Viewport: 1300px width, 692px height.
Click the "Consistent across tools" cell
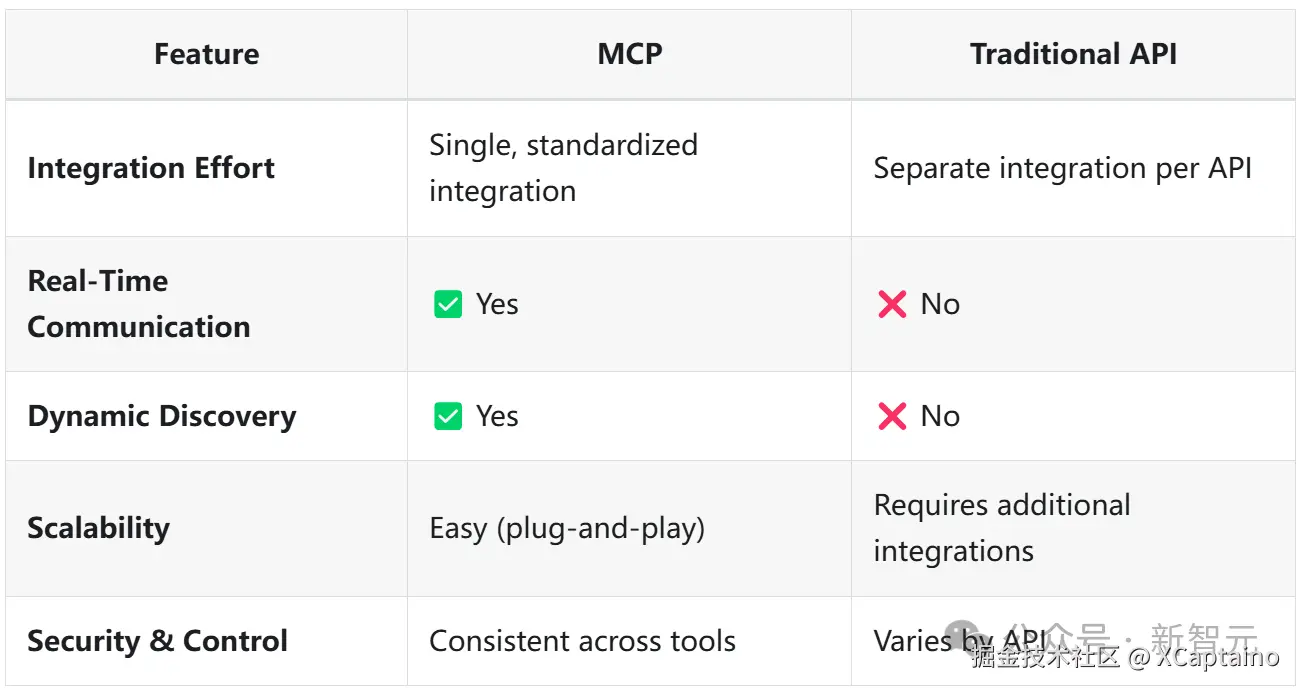582,641
